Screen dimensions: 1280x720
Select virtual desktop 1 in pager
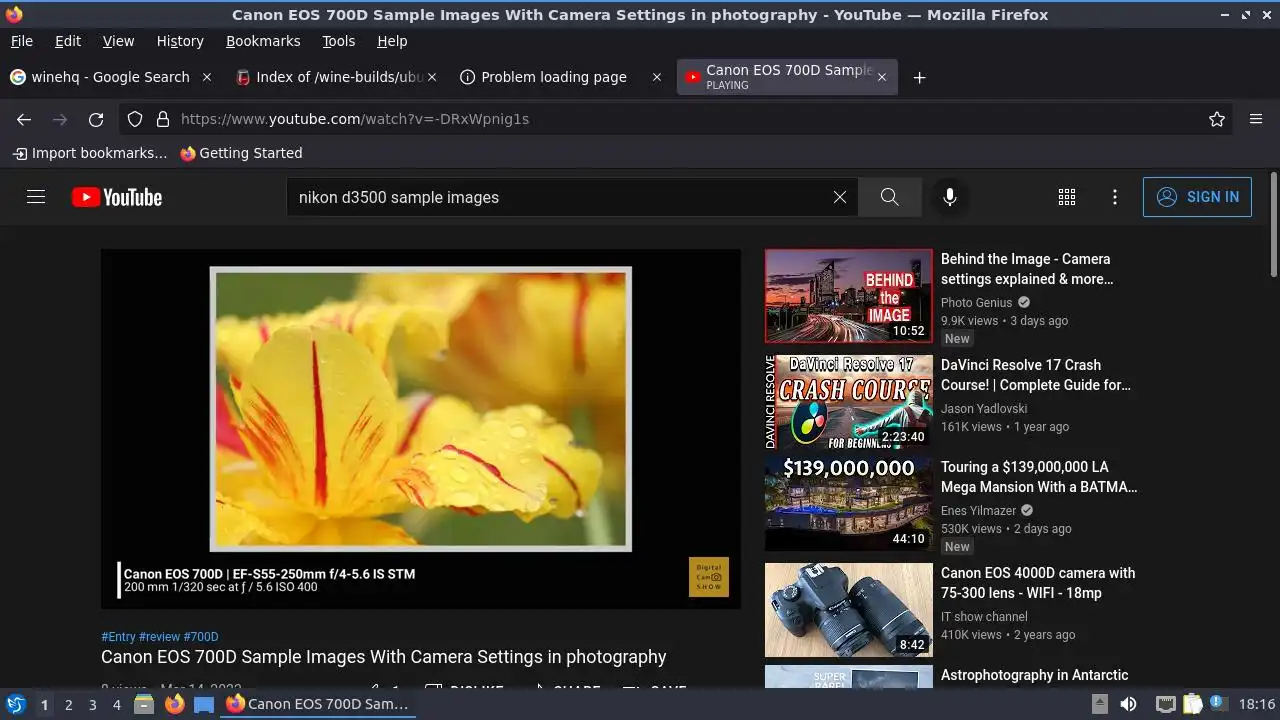coord(44,704)
